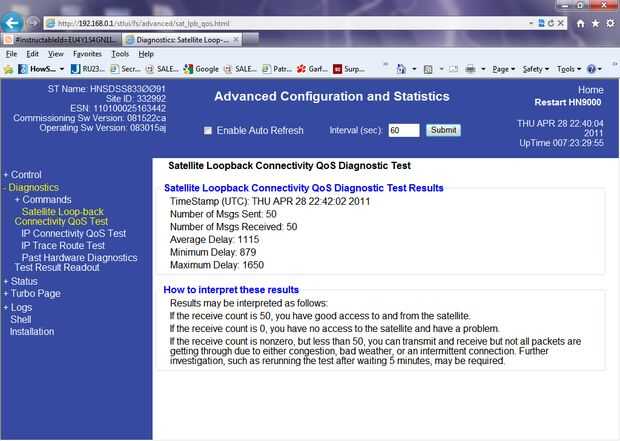Click the Add to Favorites bar star icon
Viewport: 620px width, 441px height.
(8, 69)
